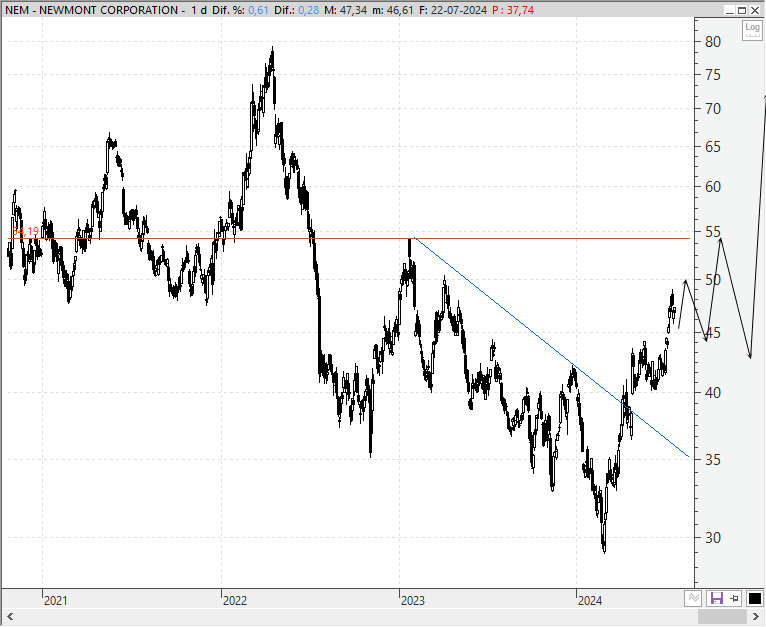Screen dimensions: 766x627
Task: Open the black color swatch
Action: pyautogui.click(x=754, y=598)
